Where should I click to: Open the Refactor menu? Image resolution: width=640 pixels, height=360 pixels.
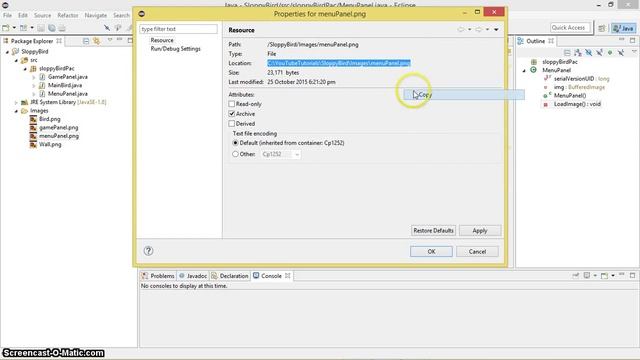click(x=68, y=15)
